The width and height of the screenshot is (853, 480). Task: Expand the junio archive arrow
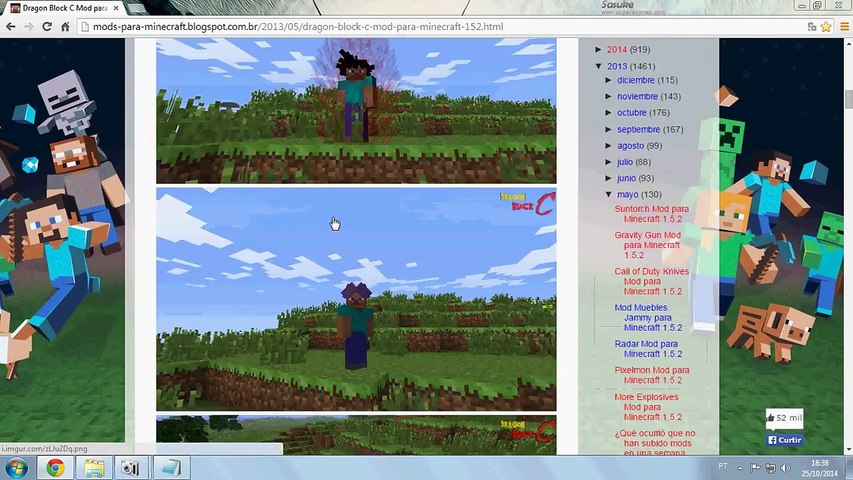[609, 179]
